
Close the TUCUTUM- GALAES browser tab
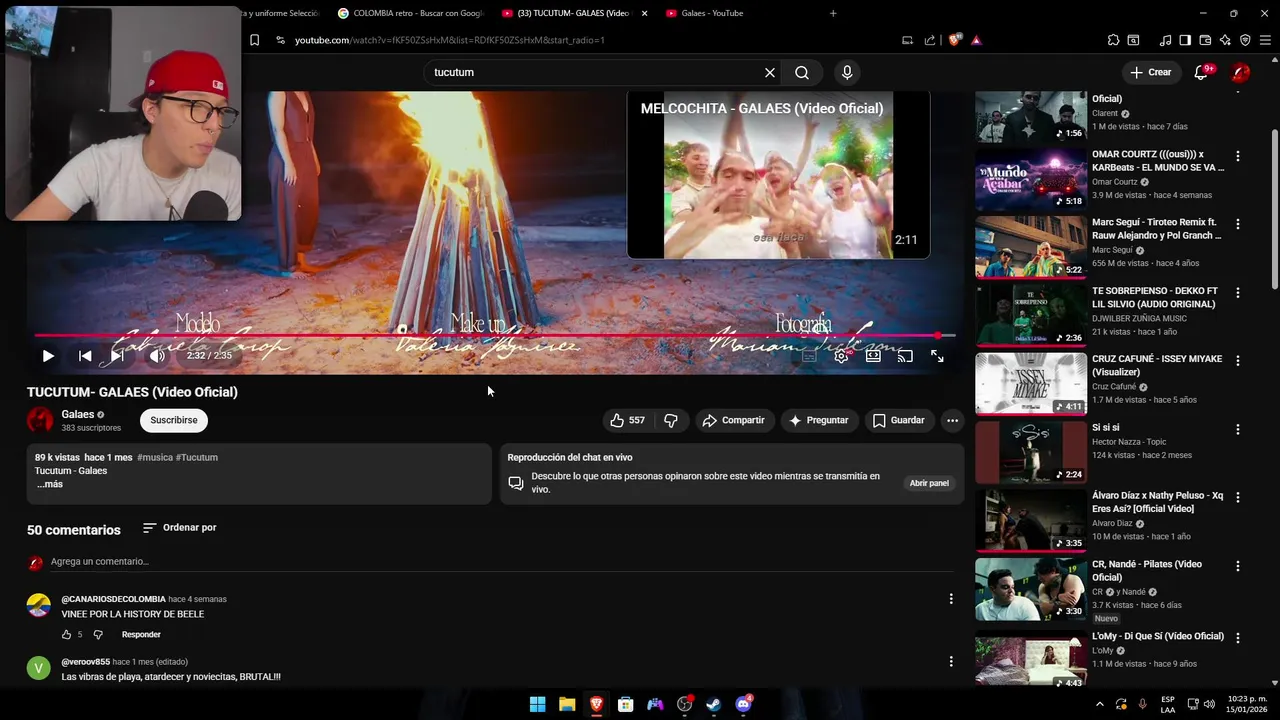[644, 13]
